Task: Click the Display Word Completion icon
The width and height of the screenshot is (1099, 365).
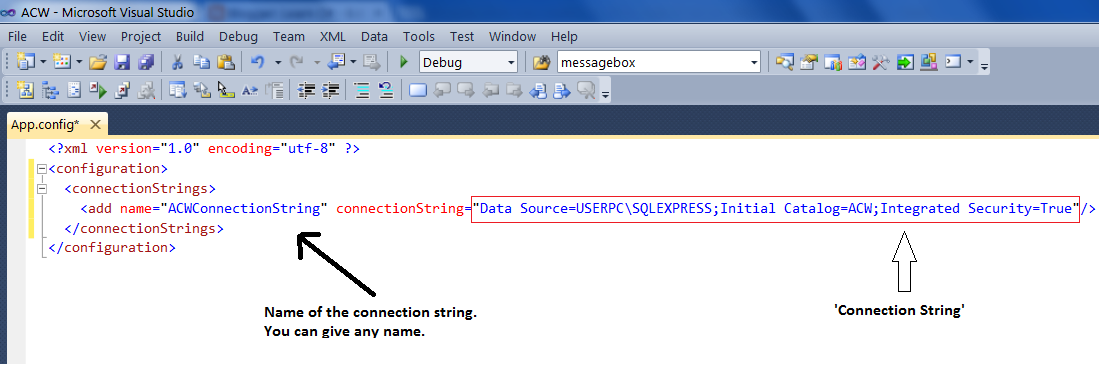Action: (250, 90)
